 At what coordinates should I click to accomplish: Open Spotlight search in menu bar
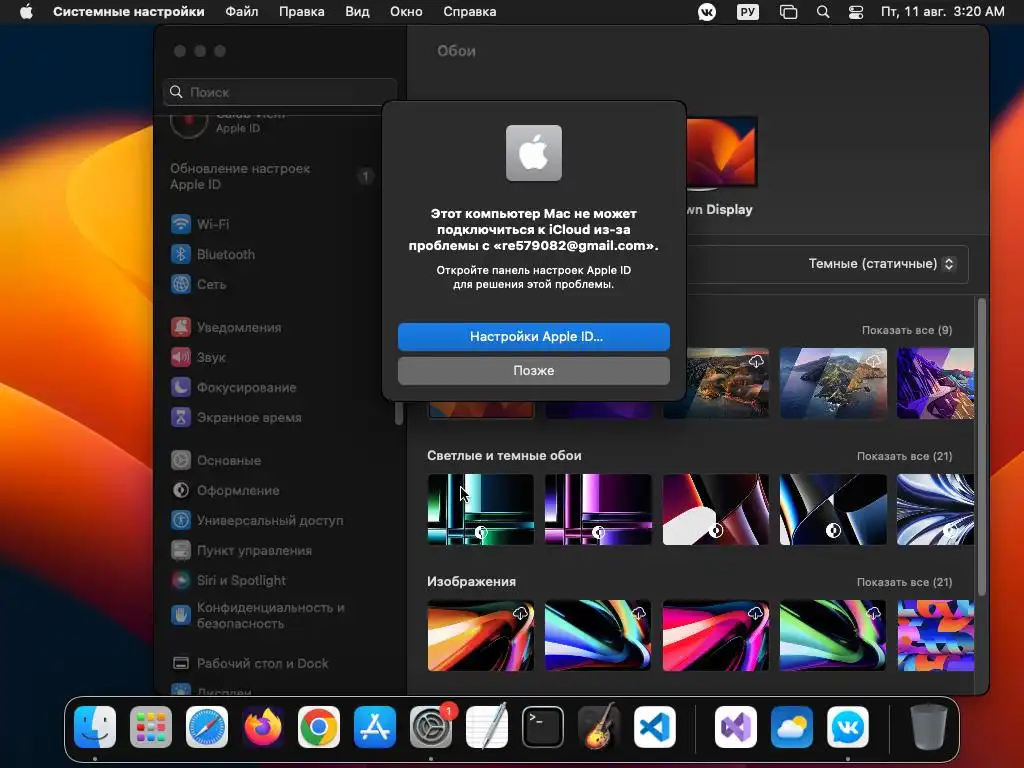[823, 12]
